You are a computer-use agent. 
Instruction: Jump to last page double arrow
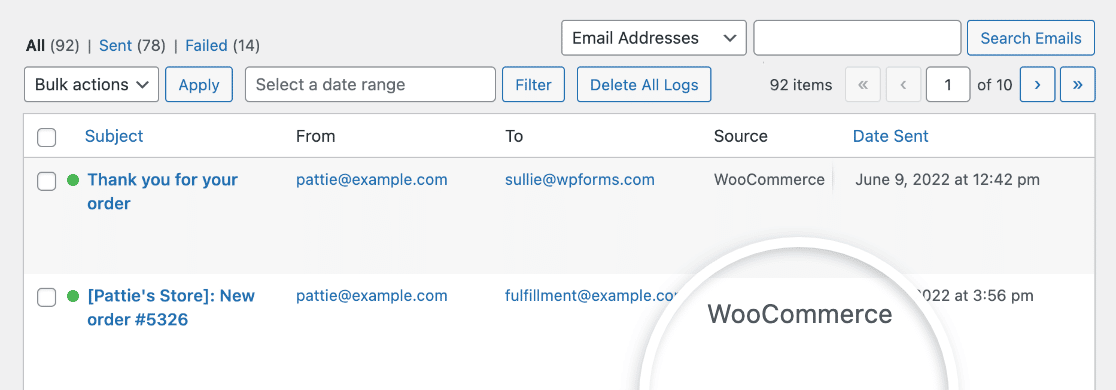tap(1078, 85)
